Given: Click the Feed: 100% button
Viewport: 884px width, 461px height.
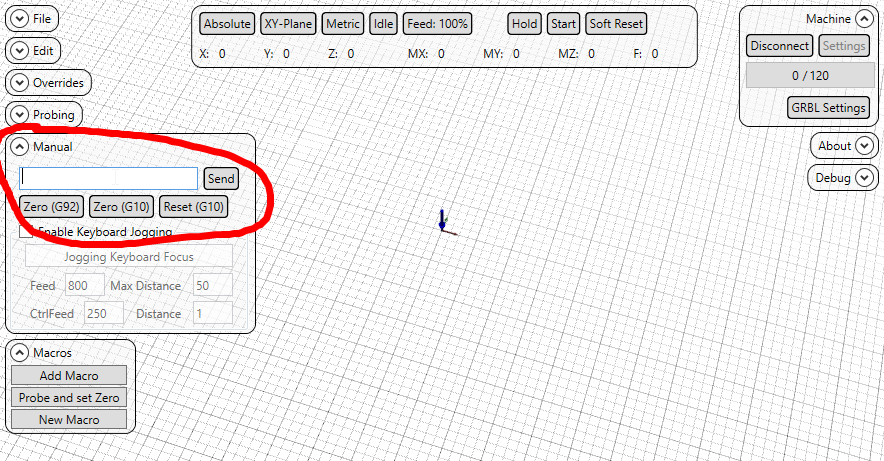Looking at the screenshot, I should point(437,24).
